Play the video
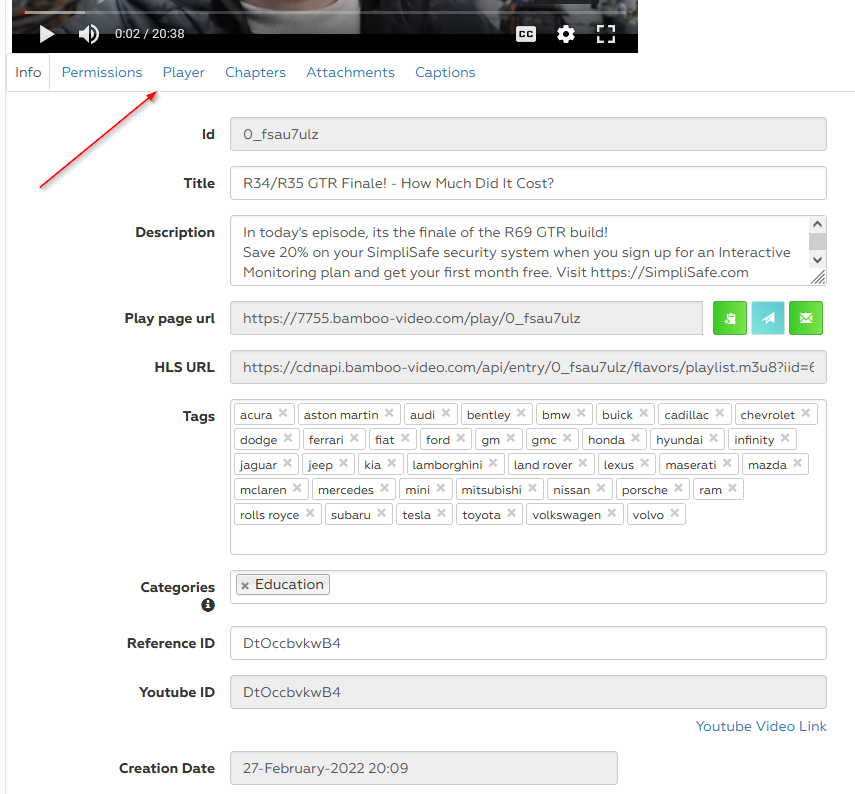Viewport: 855px width, 794px height. pos(47,34)
